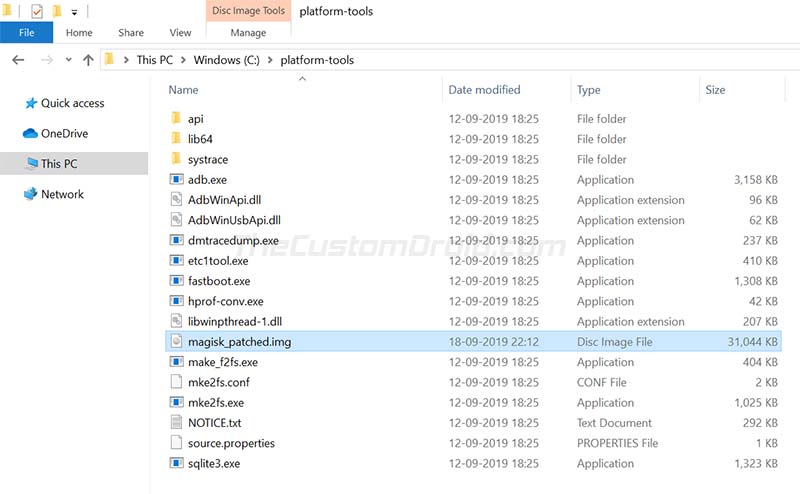The image size is (800, 494).
Task: Go up one folder level arrow
Action: 88,60
